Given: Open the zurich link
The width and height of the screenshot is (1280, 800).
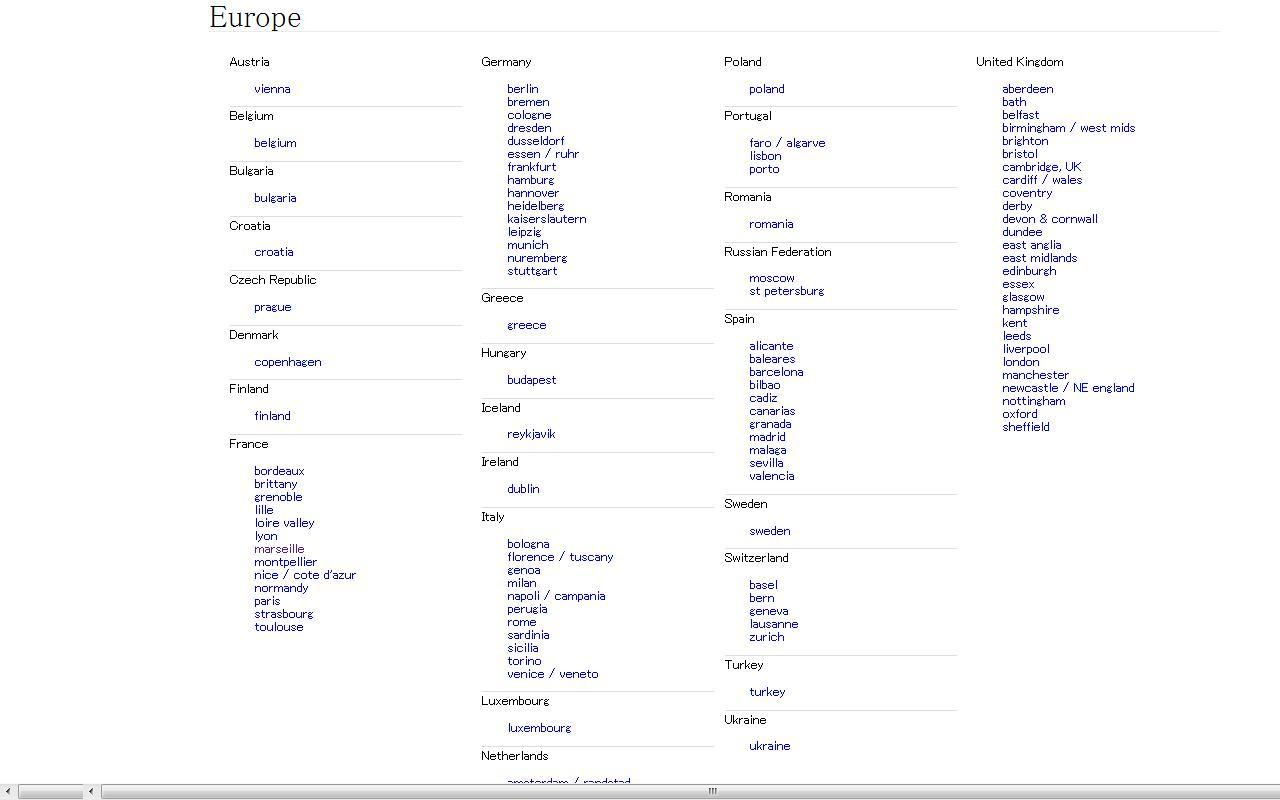Looking at the screenshot, I should (x=767, y=637).
